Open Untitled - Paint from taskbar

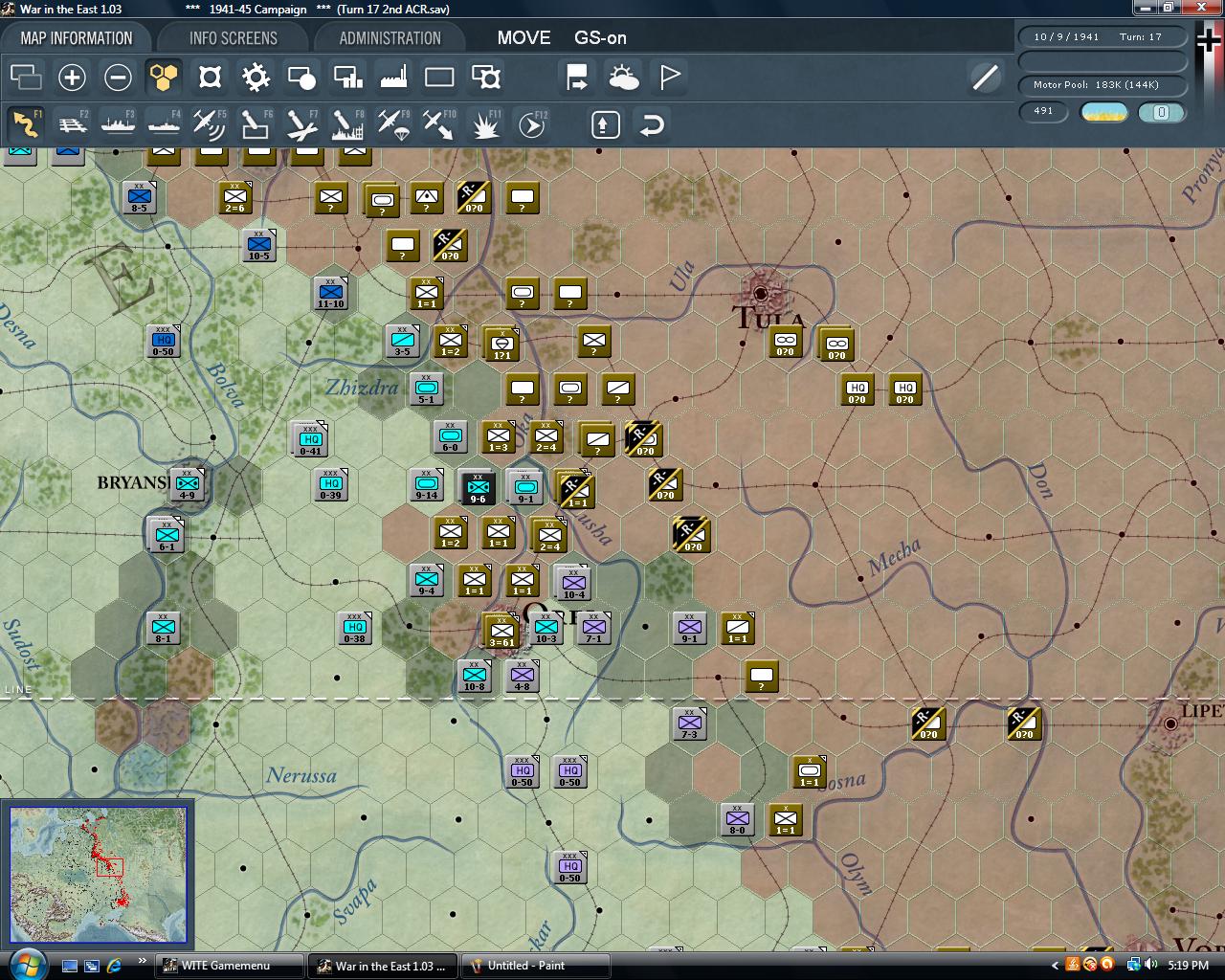[x=535, y=966]
